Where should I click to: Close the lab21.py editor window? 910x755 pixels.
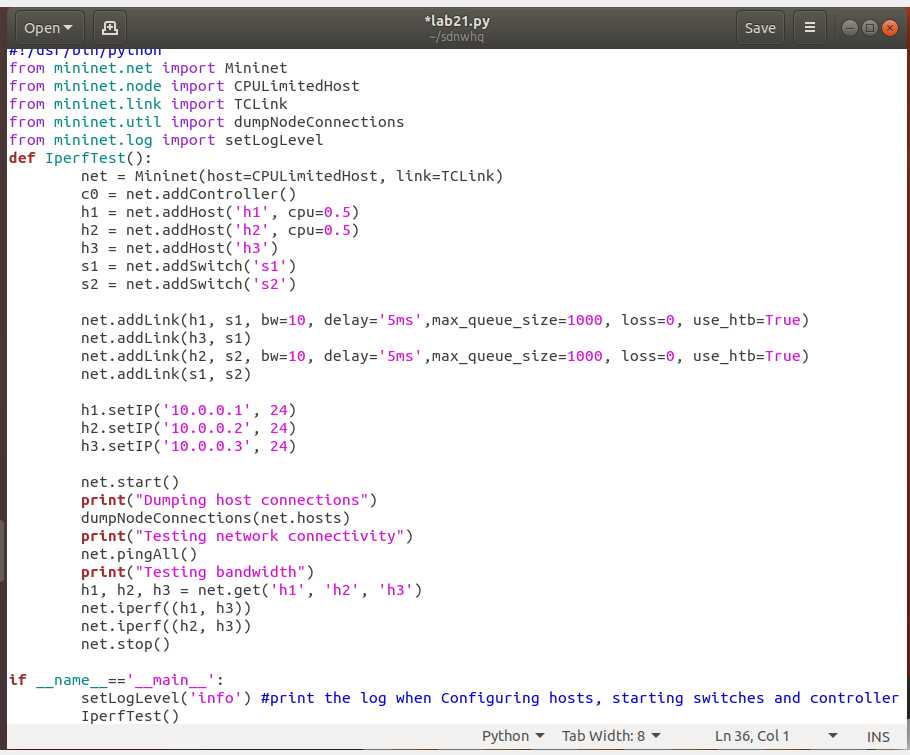(x=890, y=28)
